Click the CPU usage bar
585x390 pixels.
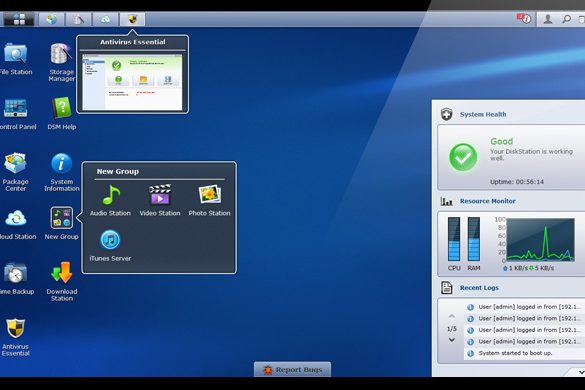point(454,239)
